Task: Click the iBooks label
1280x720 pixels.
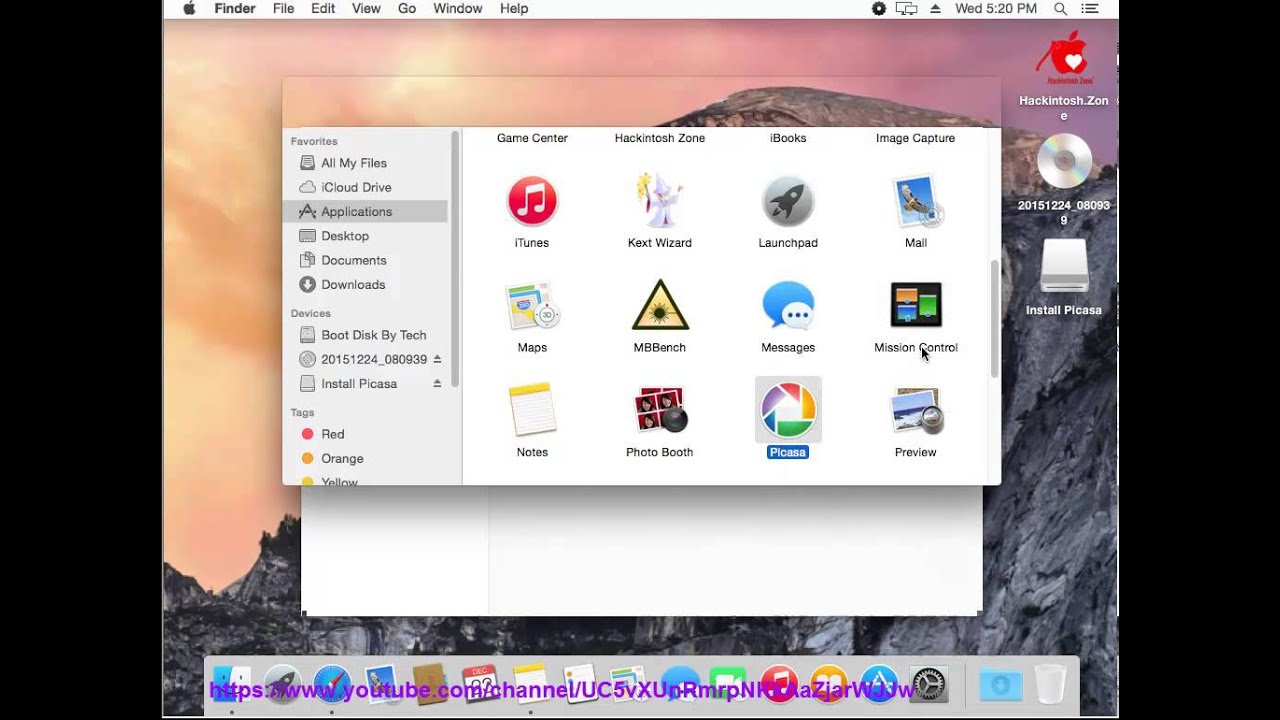Action: [x=788, y=138]
